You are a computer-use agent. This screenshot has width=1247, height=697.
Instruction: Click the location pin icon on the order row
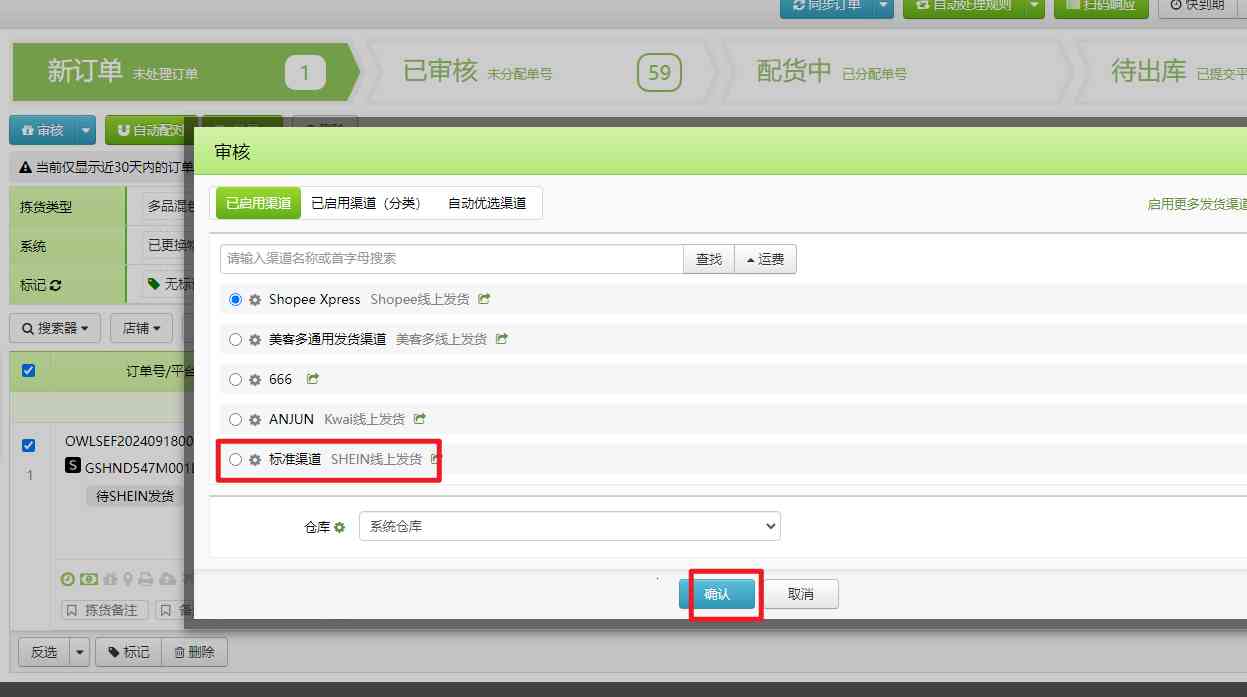[127, 579]
